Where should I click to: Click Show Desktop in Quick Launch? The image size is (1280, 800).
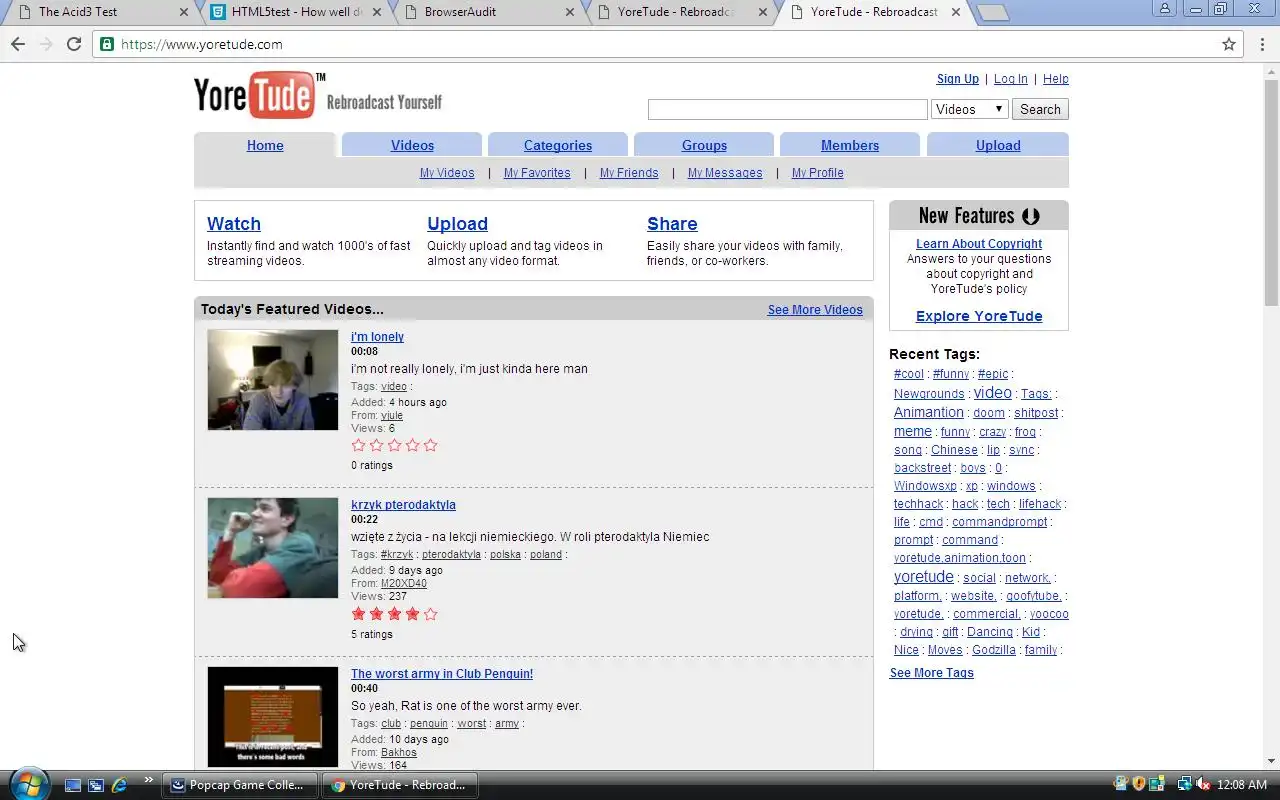click(73, 785)
